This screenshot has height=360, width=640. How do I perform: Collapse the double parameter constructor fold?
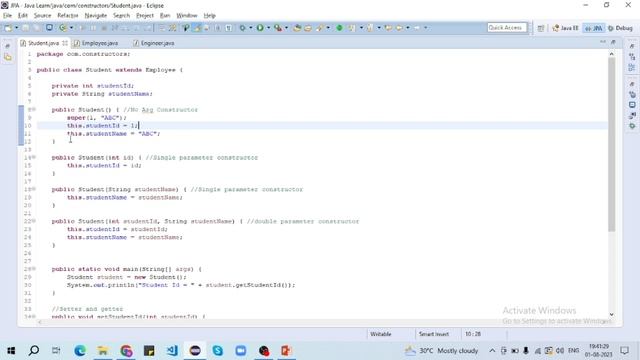click(x=34, y=221)
